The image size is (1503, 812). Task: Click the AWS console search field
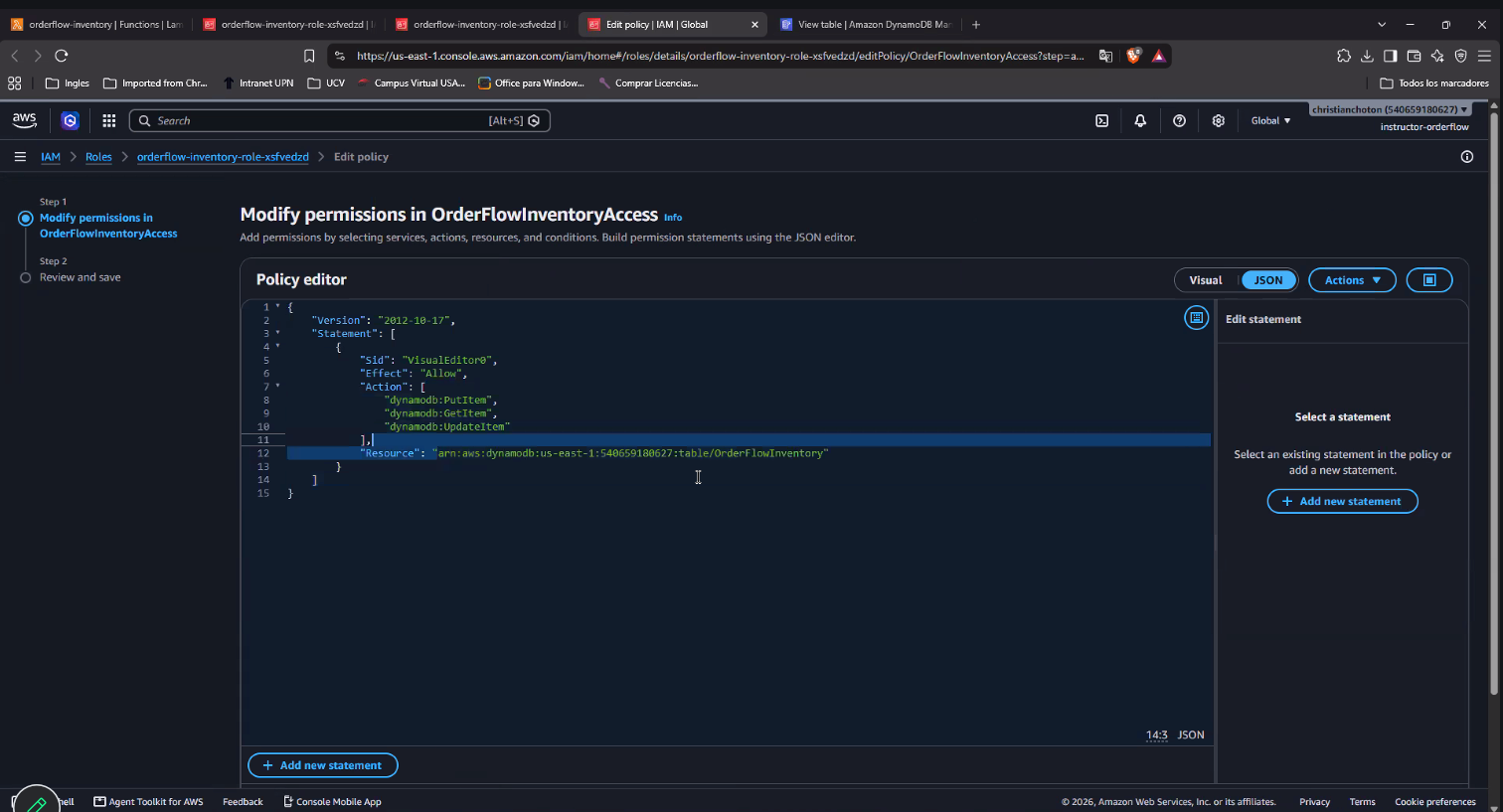point(340,120)
